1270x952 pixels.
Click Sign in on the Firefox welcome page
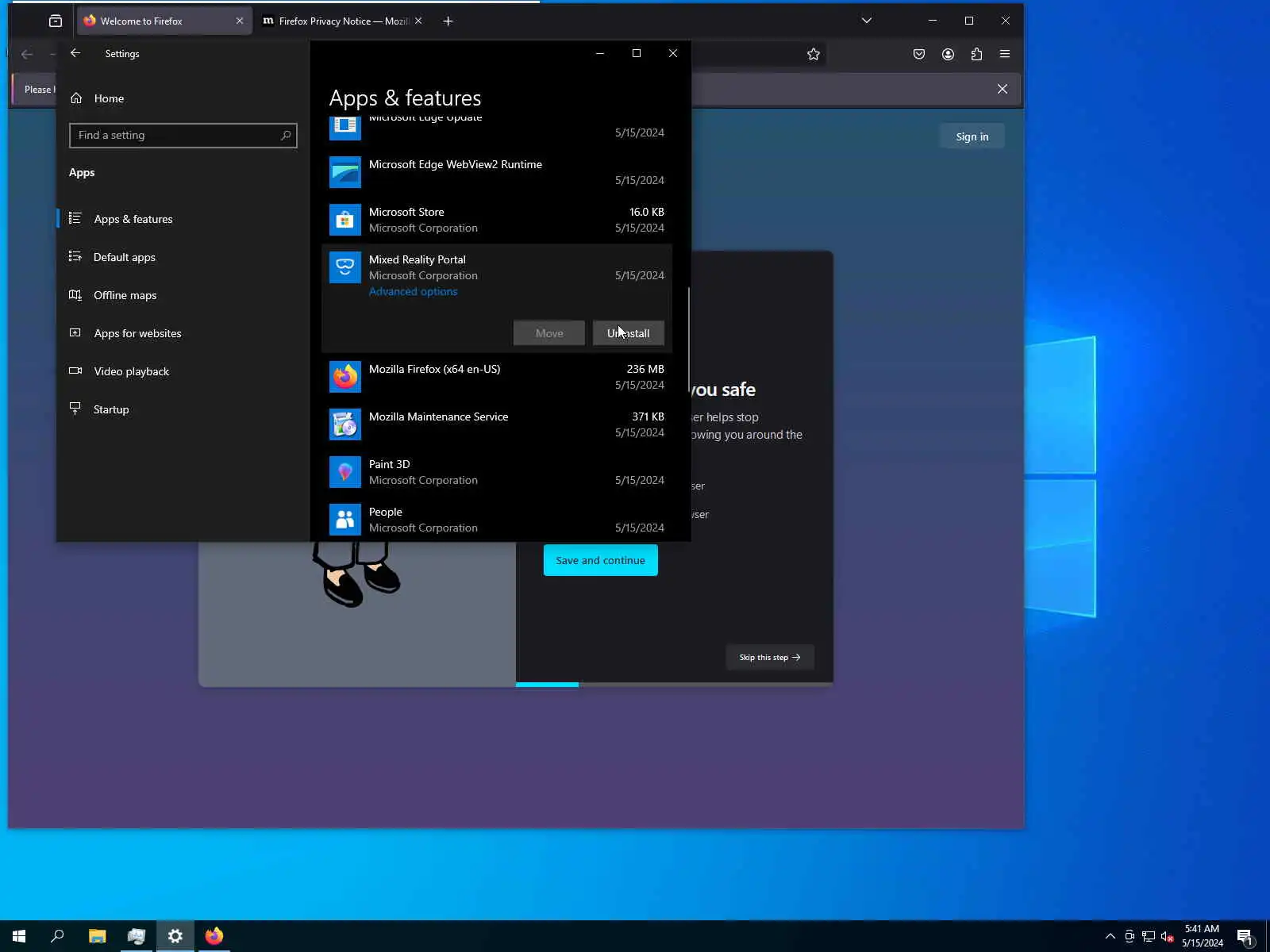pyautogui.click(x=972, y=136)
